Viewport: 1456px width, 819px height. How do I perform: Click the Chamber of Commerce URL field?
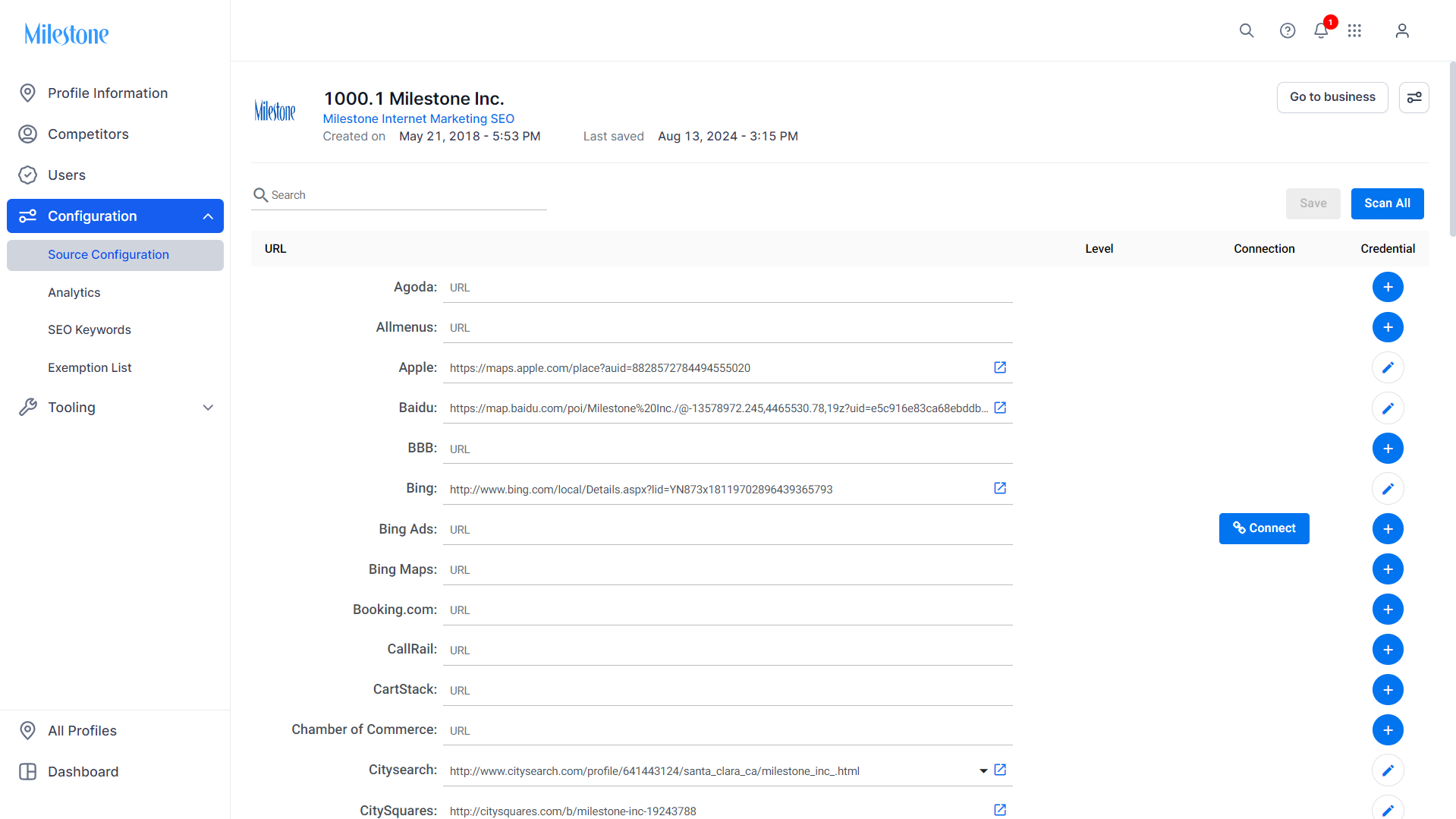point(728,731)
